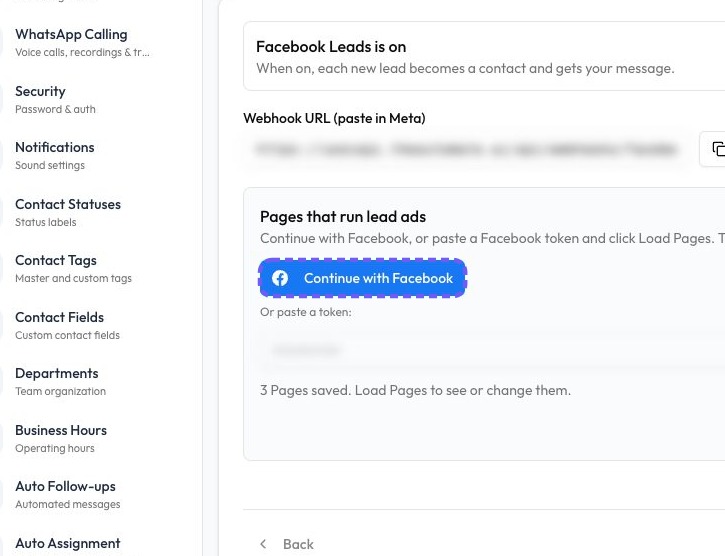Open Auto Follow-ups settings
725x556 pixels.
pos(68,494)
